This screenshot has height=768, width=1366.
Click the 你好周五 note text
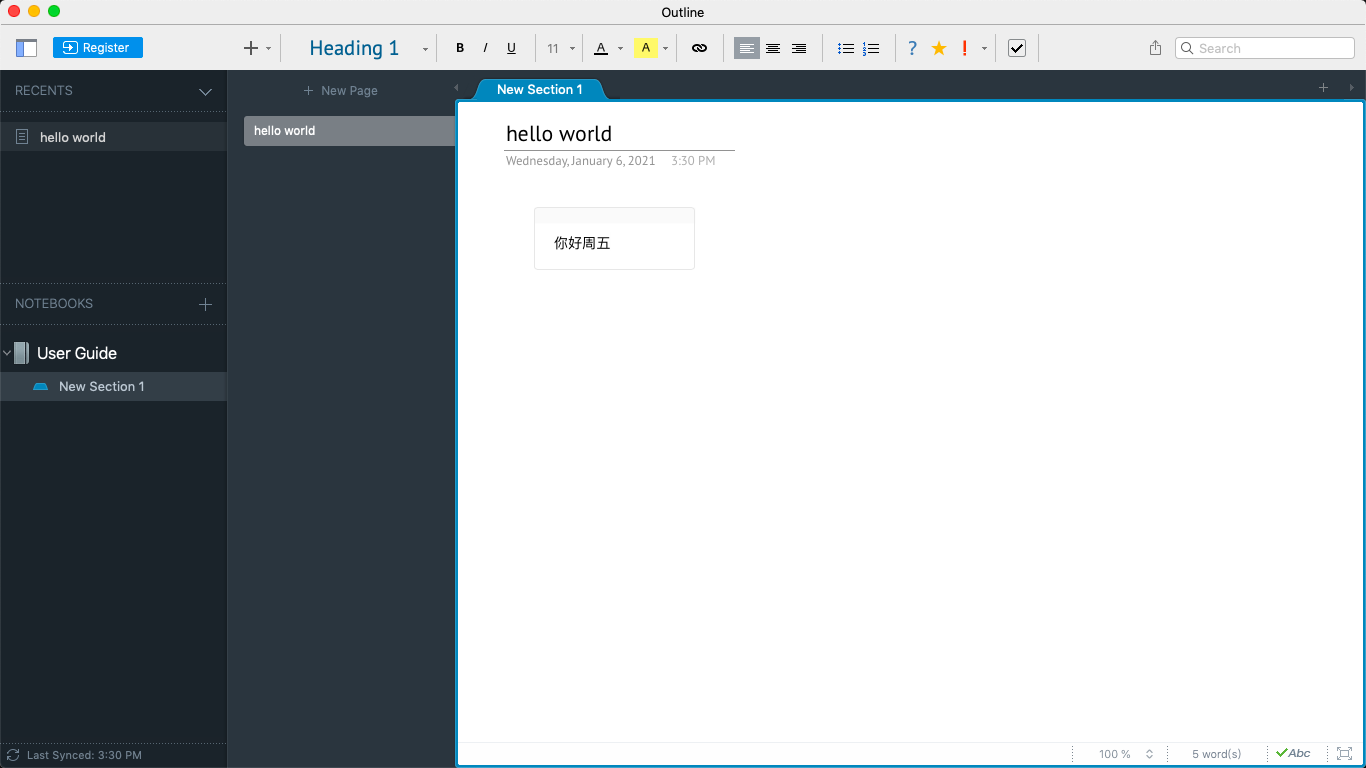tap(582, 243)
